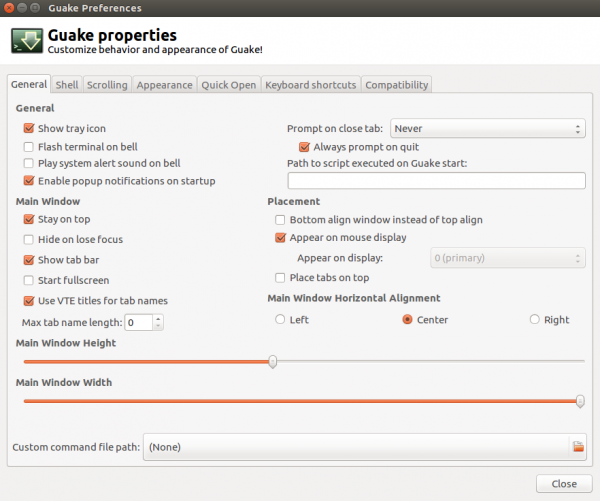This screenshot has height=501, width=600.
Task: Click the Guake terminal logo icon
Action: [26, 41]
